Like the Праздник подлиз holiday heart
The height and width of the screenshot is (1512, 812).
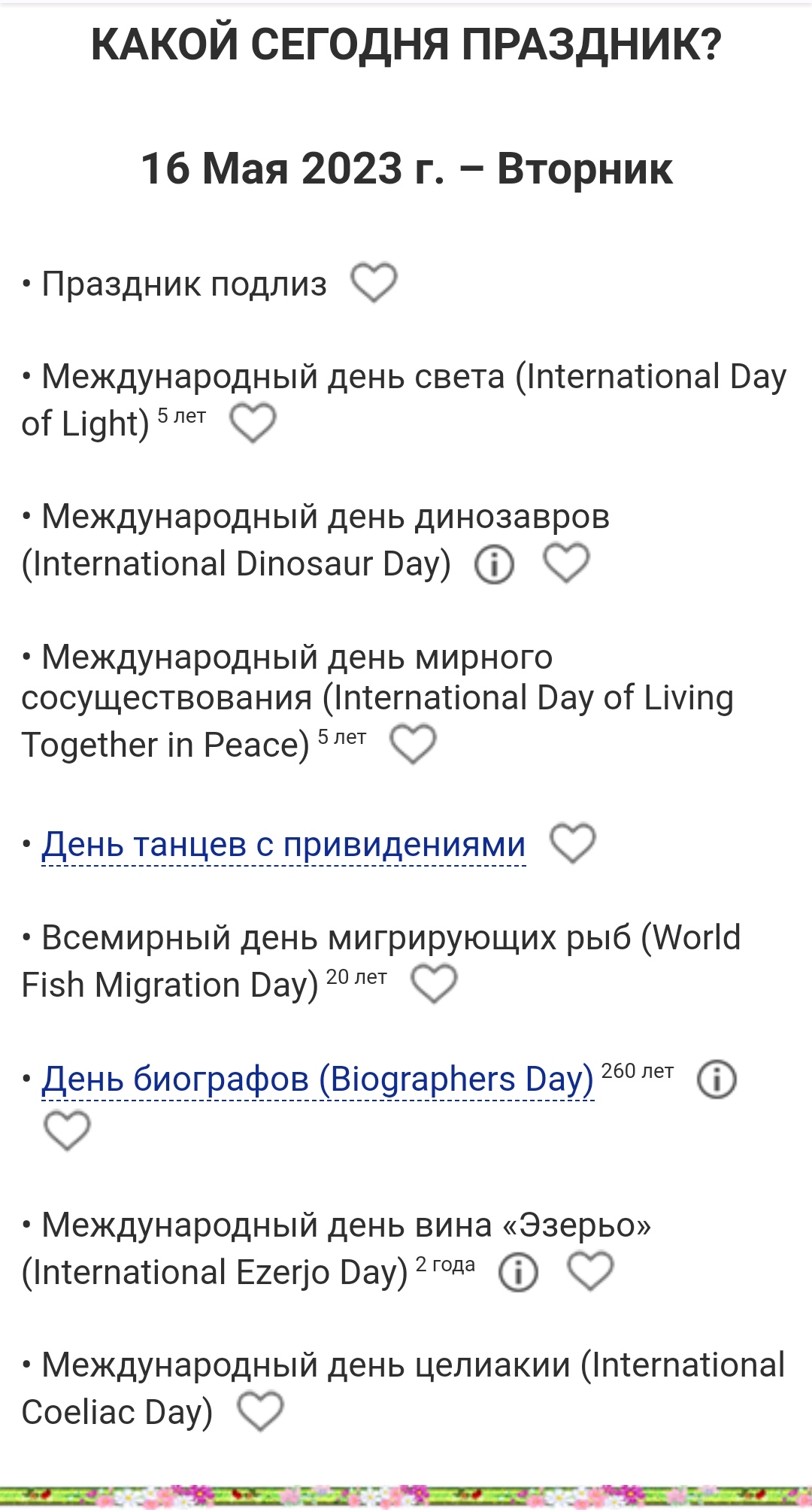(374, 283)
